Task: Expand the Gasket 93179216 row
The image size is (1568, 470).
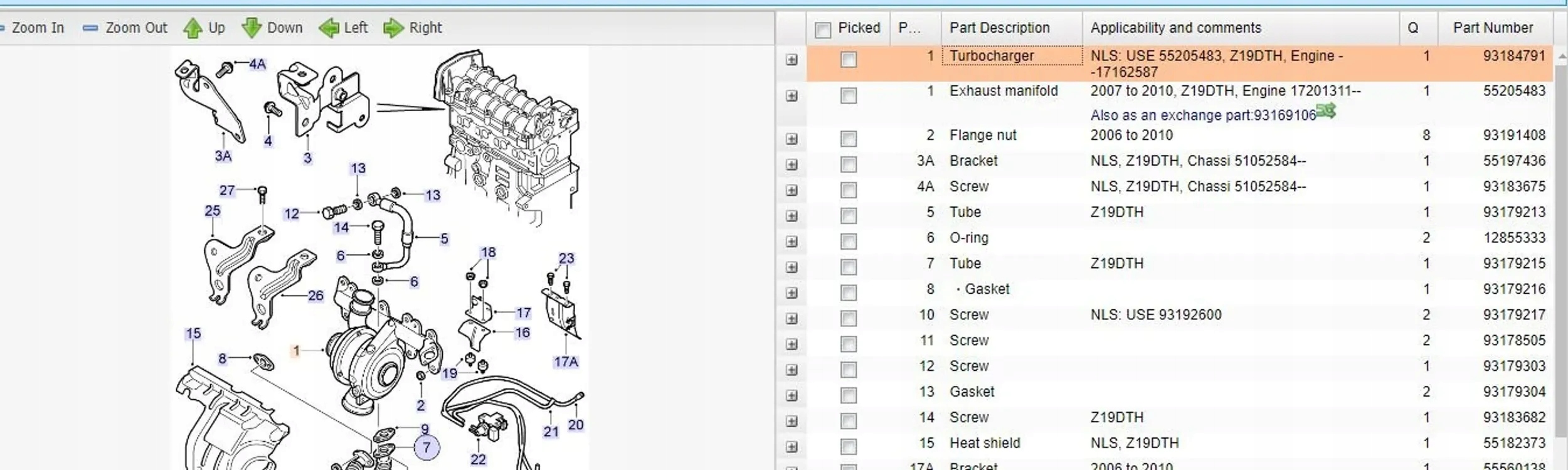Action: (792, 293)
